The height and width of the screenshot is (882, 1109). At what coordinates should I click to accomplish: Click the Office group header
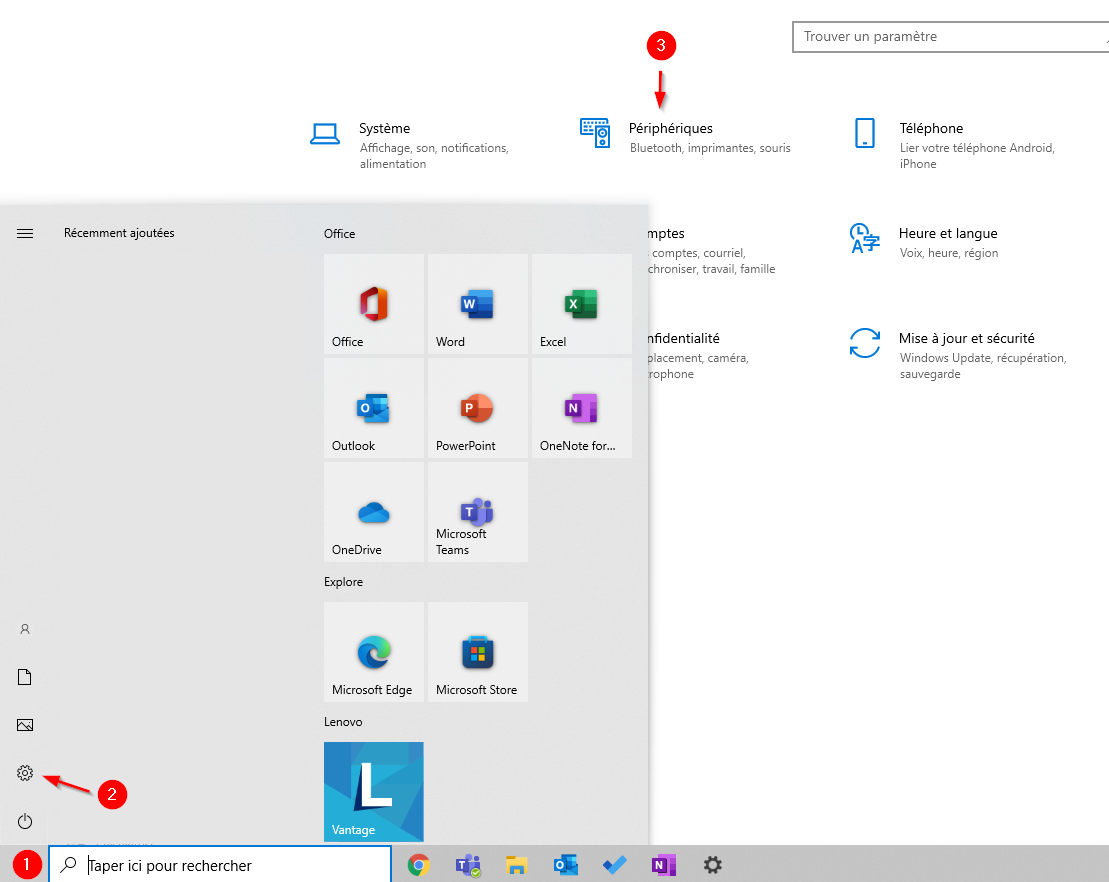pos(339,233)
